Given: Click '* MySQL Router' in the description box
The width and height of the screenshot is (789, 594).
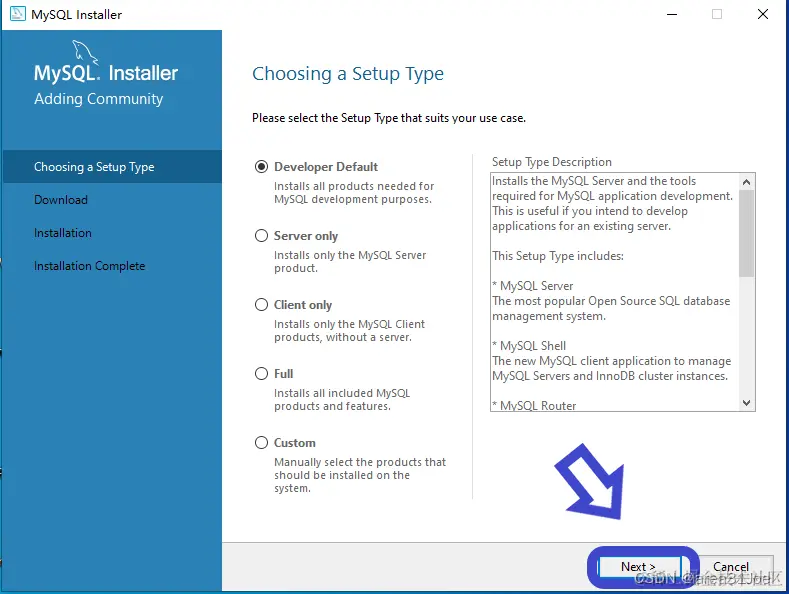Looking at the screenshot, I should point(534,406).
